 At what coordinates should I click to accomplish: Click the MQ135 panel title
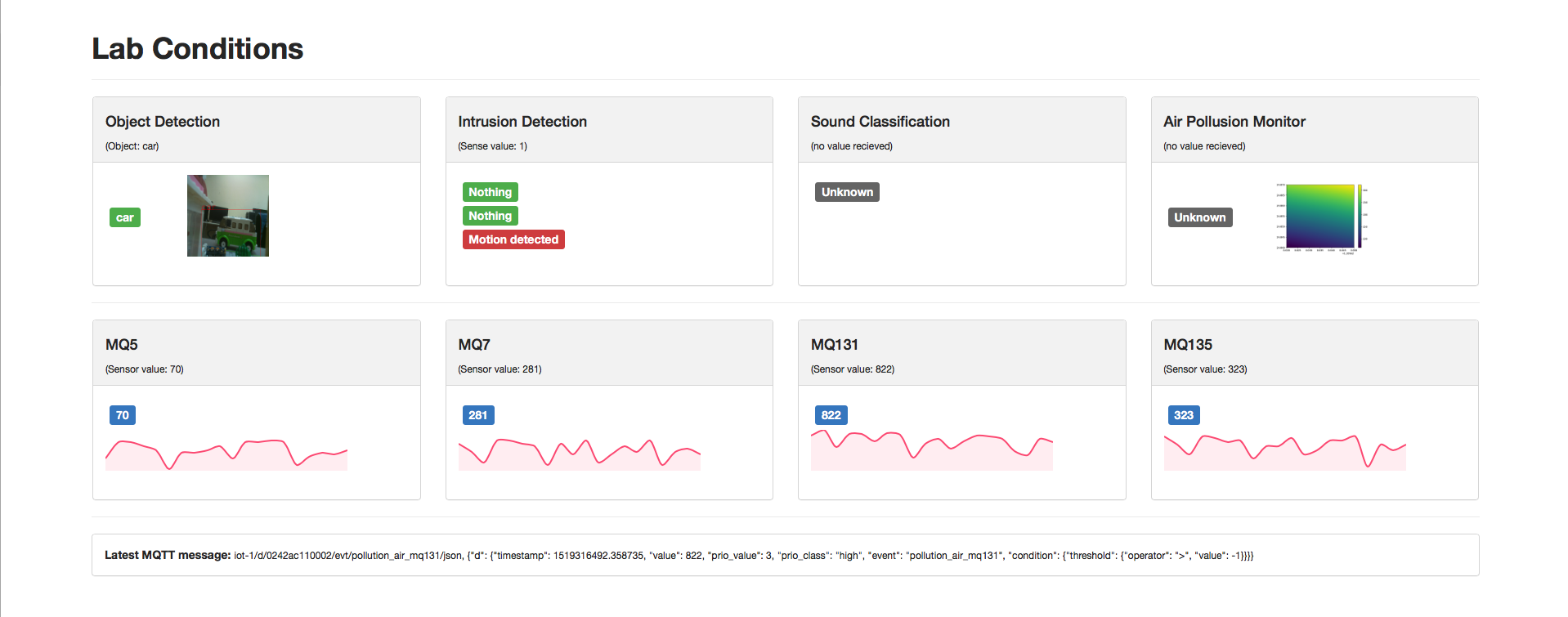(x=1188, y=345)
